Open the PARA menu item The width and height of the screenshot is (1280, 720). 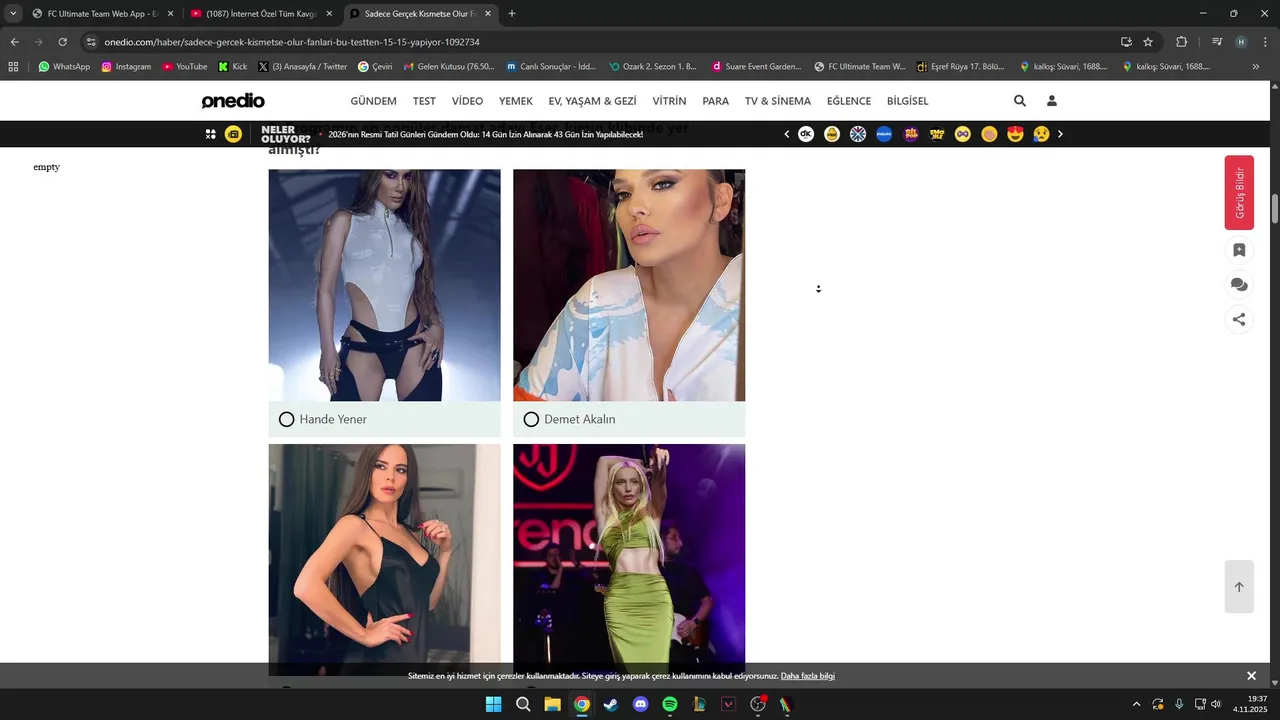pyautogui.click(x=715, y=101)
